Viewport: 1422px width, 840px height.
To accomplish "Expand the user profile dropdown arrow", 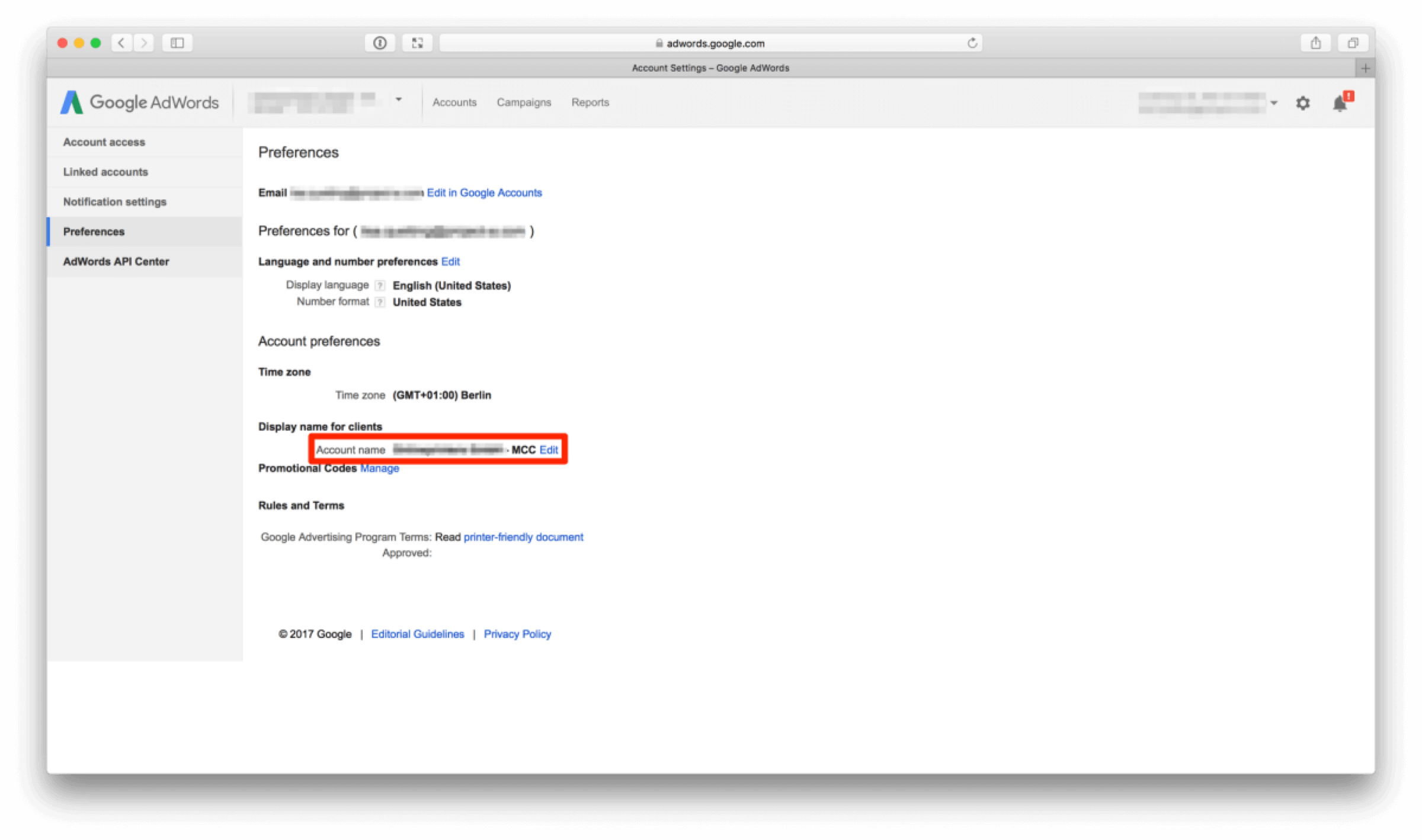I will [x=1274, y=103].
